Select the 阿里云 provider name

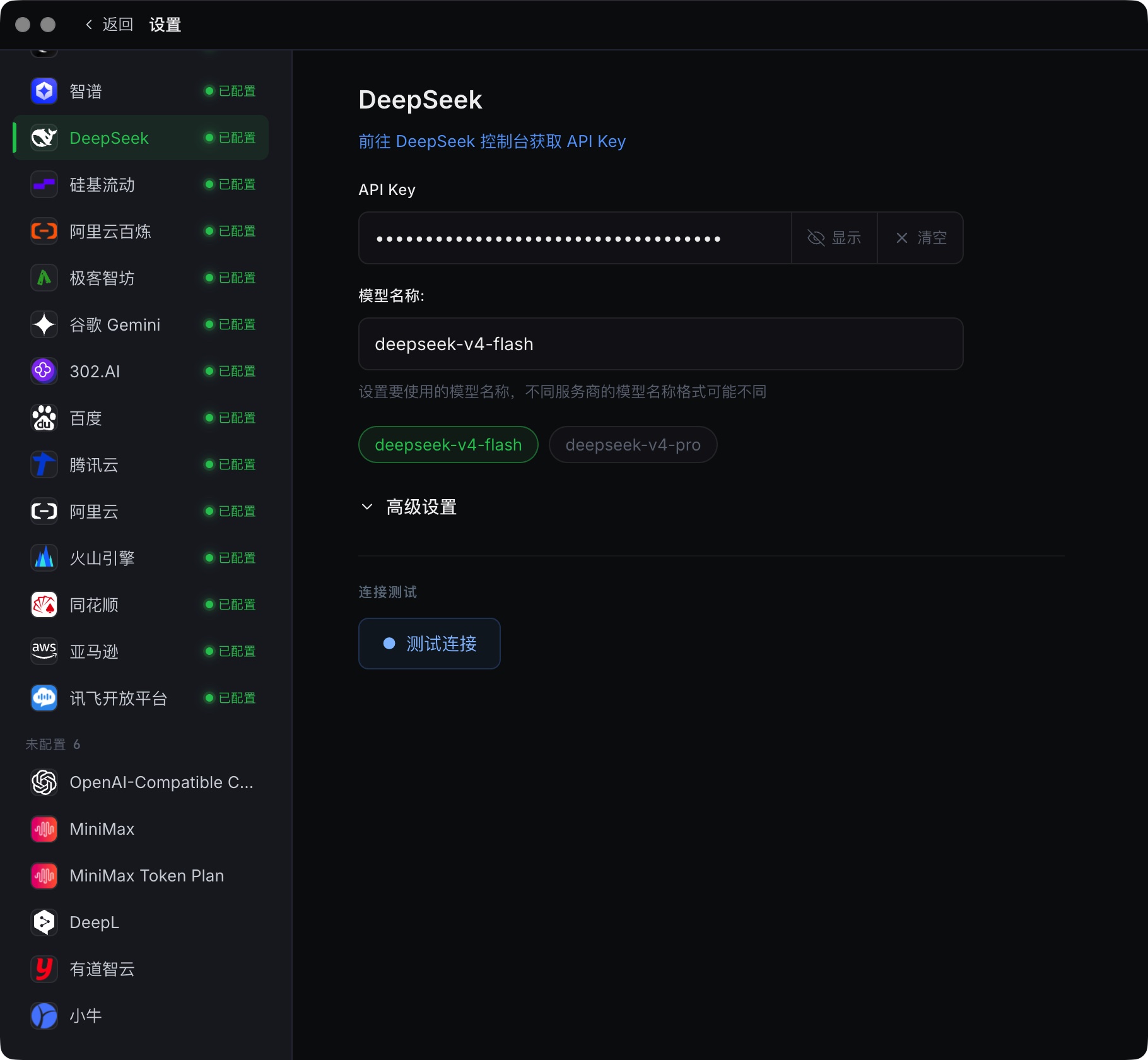(94, 512)
